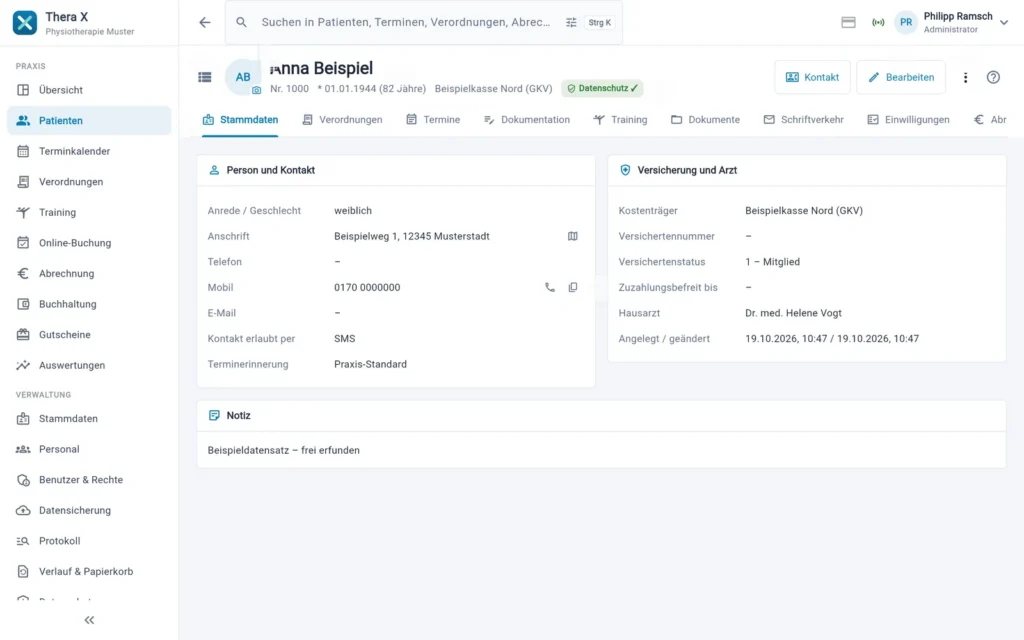Select the Stammdaten tab
The height and width of the screenshot is (640, 1024).
(x=240, y=120)
